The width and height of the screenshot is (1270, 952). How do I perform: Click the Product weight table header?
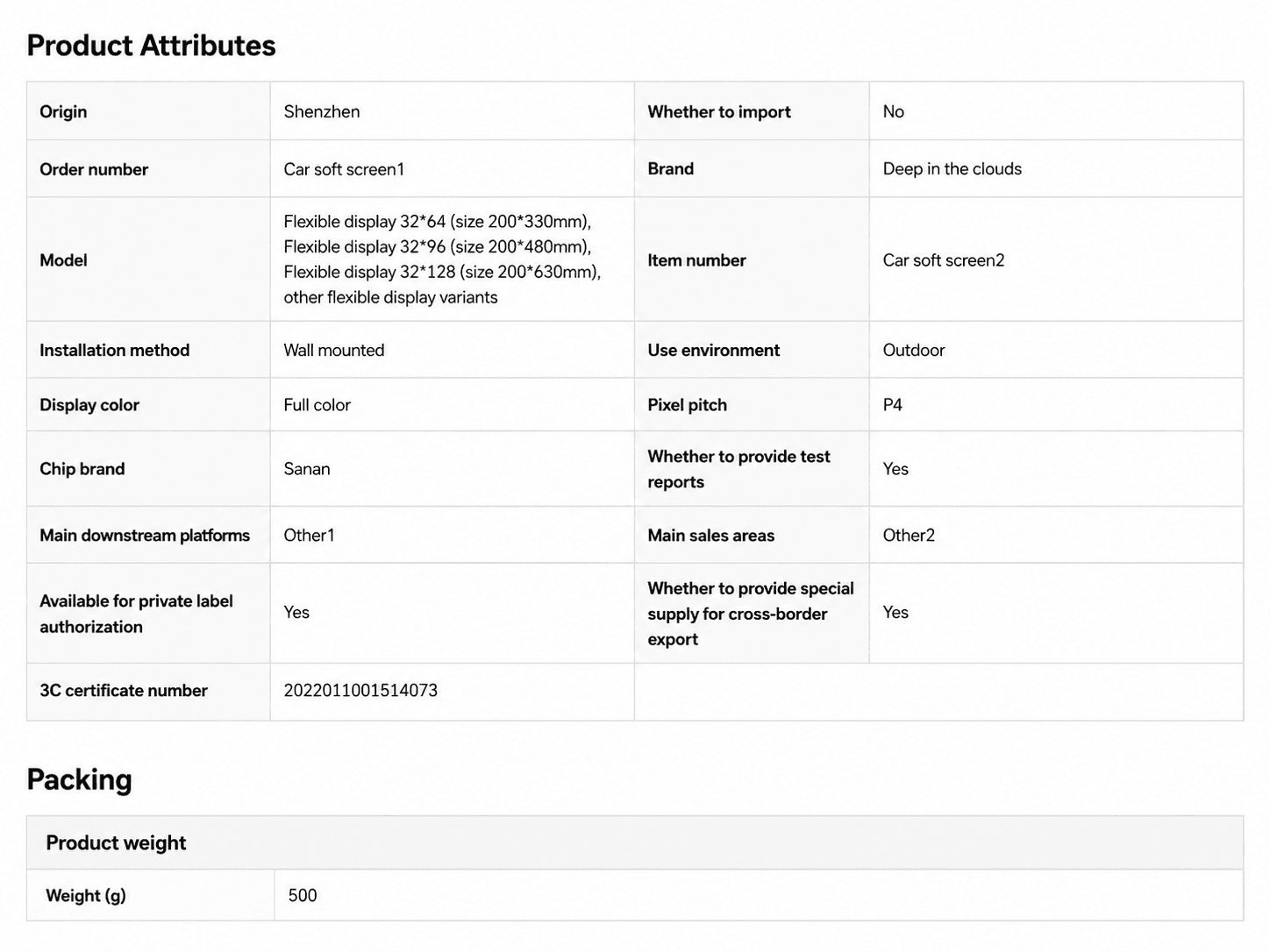click(116, 843)
